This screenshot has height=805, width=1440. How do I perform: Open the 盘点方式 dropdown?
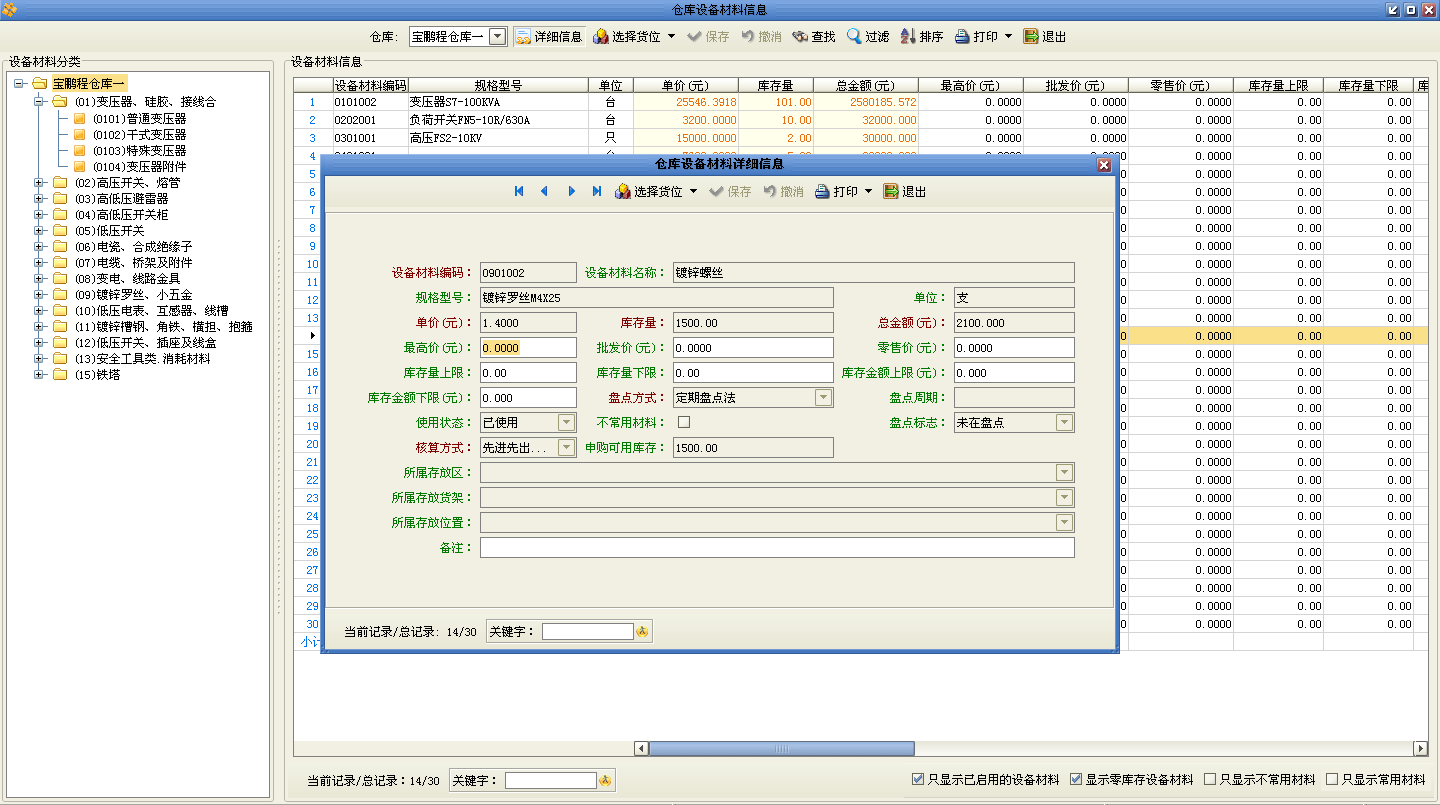coord(822,397)
